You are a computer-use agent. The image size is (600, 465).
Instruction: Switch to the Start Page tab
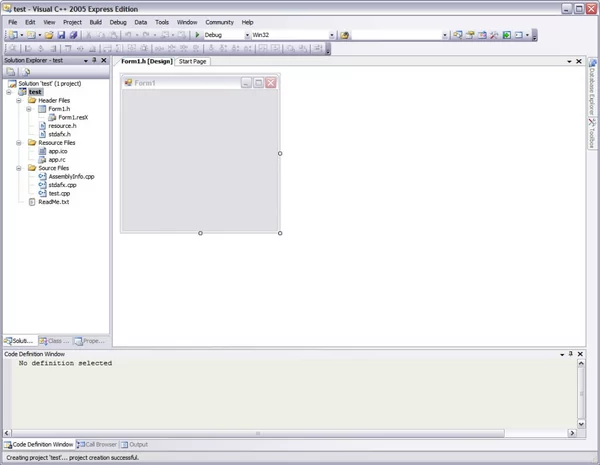pos(193,61)
